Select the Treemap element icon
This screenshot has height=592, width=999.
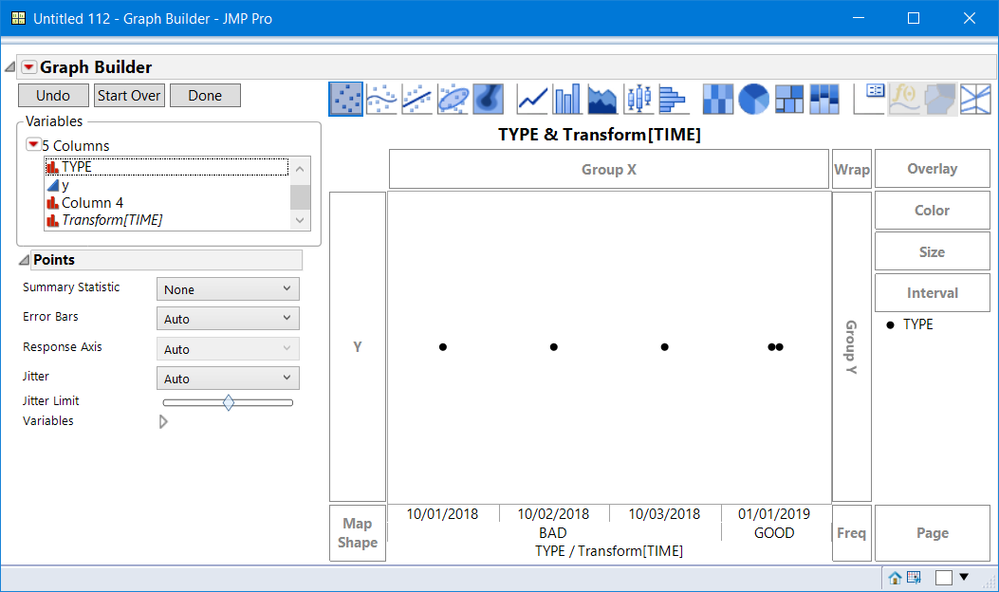(x=789, y=99)
